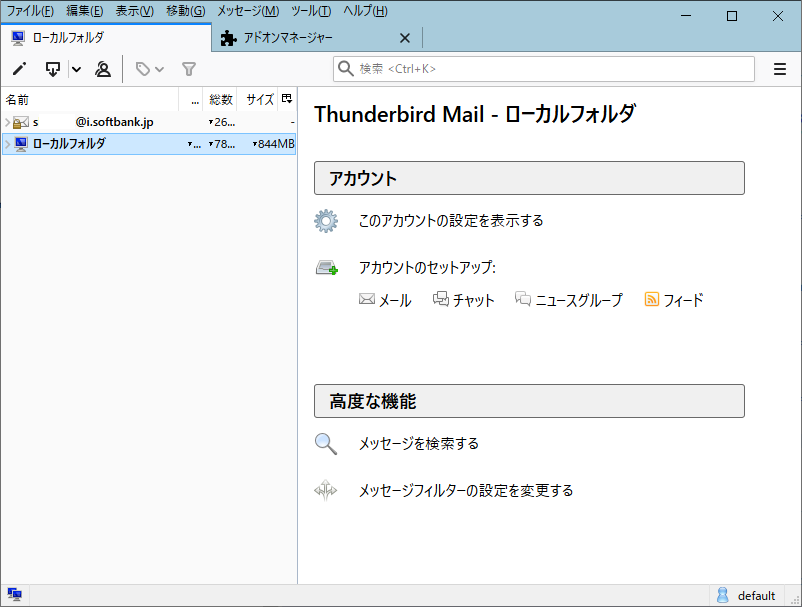Open the column picker icon
Viewport: 802px width, 607px height.
tap(287, 99)
